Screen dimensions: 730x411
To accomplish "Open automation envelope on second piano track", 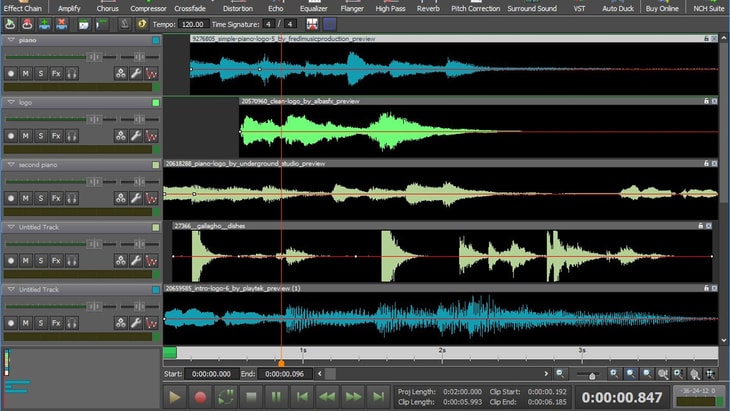I will click(x=151, y=198).
